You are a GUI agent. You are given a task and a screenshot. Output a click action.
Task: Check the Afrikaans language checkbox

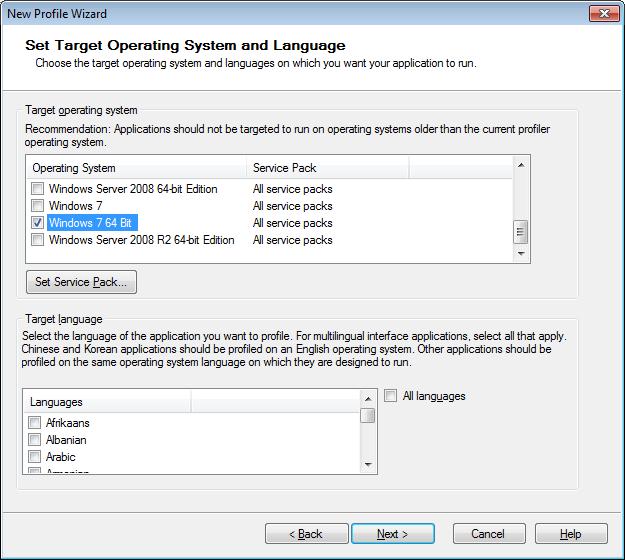pos(35,422)
